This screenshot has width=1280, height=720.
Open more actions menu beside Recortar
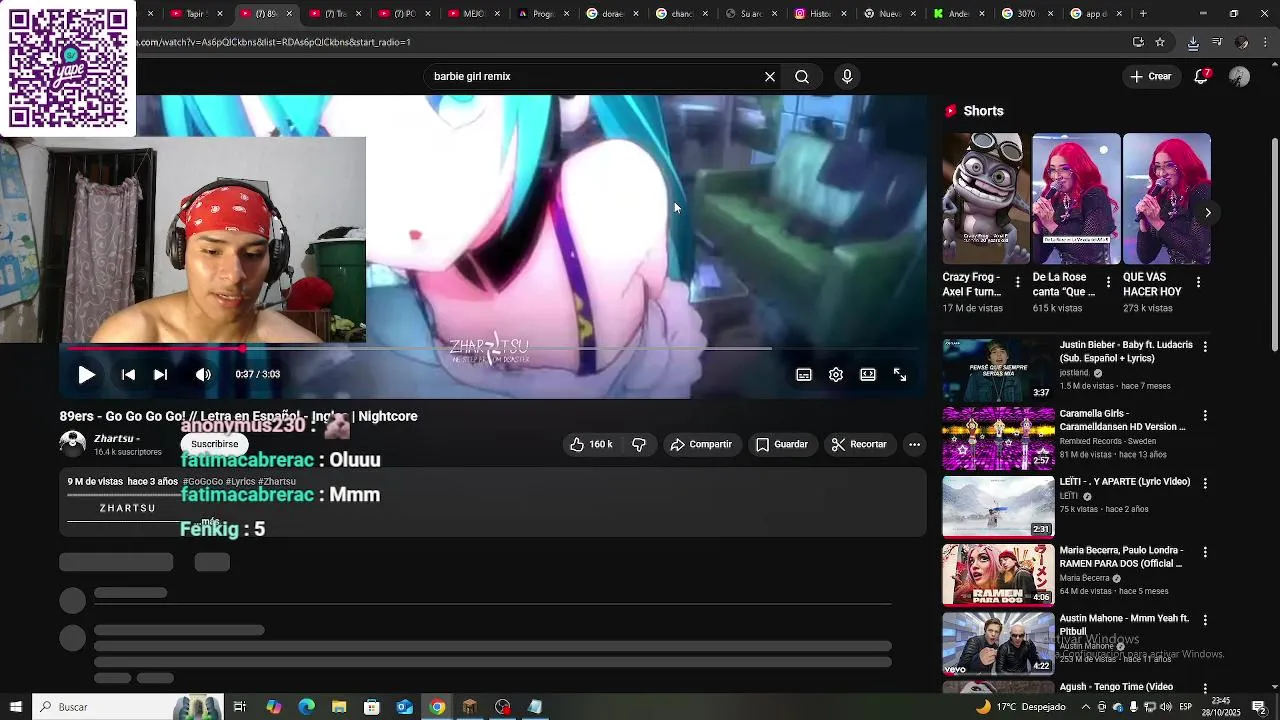(x=914, y=444)
